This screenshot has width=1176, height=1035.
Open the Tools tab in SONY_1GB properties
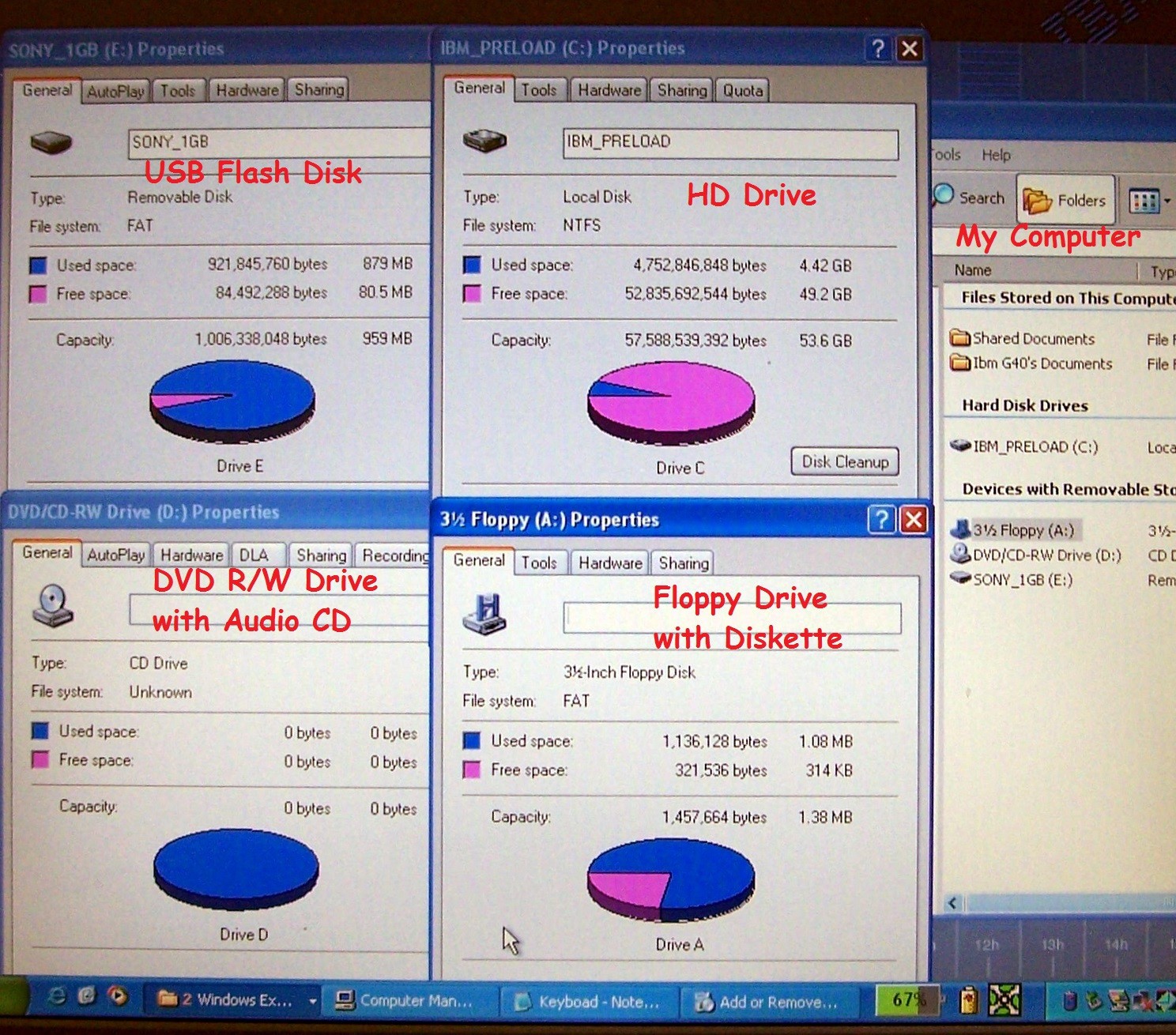tap(178, 91)
